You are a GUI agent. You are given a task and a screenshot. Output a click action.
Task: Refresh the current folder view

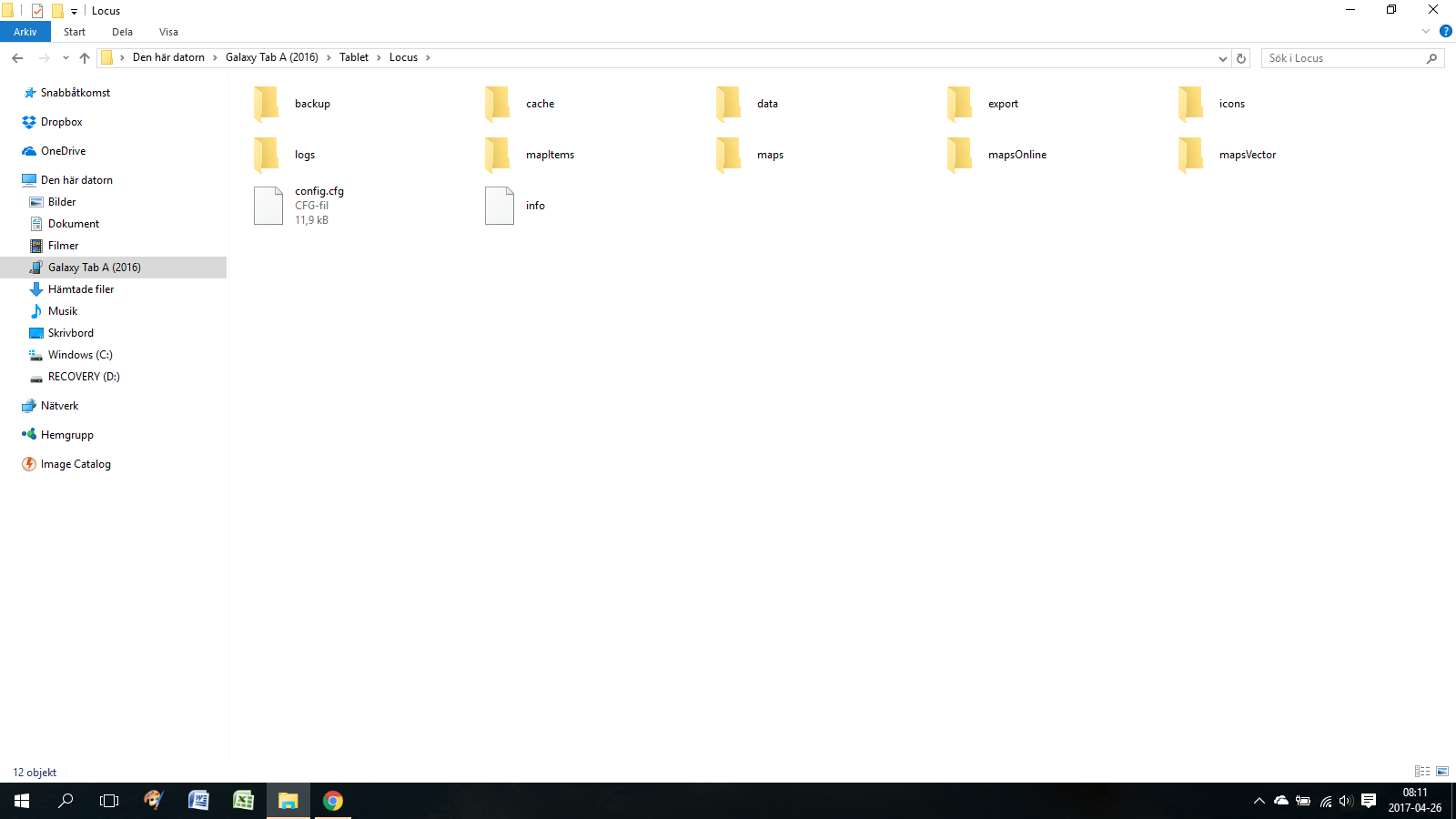tap(1241, 58)
